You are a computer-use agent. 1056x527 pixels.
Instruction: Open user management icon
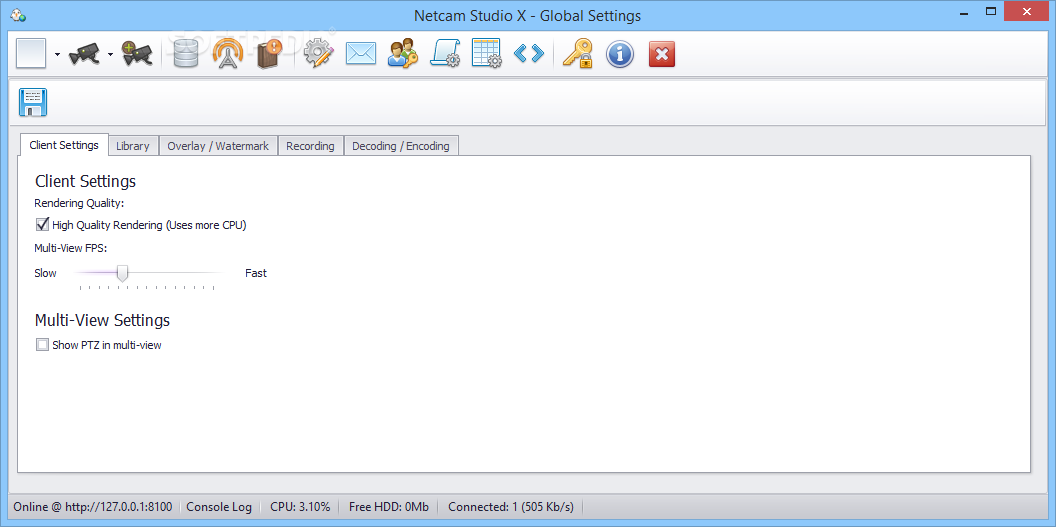[403, 53]
